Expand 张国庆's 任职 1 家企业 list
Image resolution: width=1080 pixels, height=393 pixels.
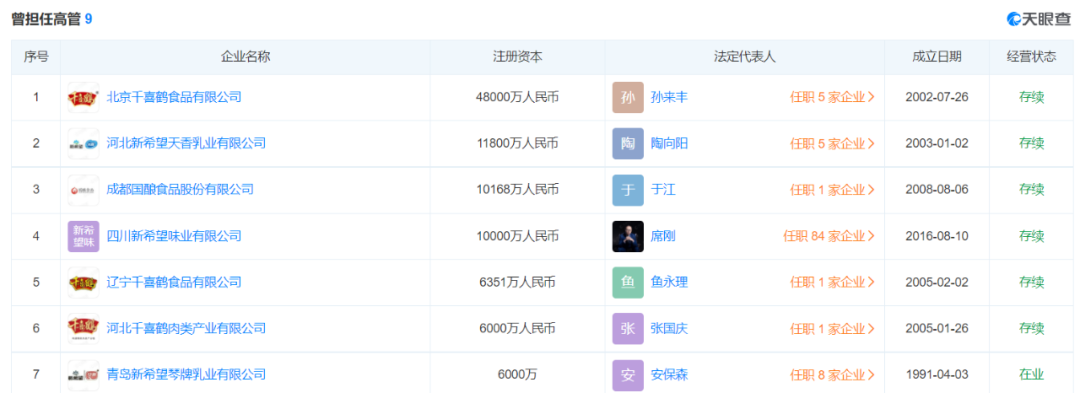point(832,328)
